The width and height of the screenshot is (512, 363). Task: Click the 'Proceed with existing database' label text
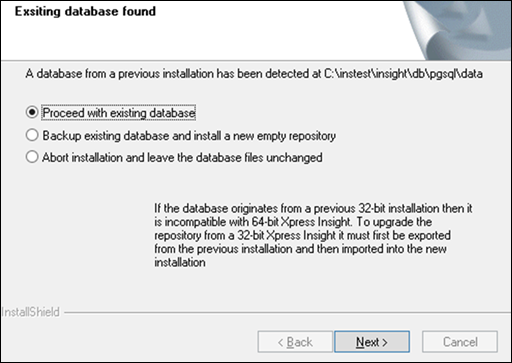pyautogui.click(x=119, y=113)
